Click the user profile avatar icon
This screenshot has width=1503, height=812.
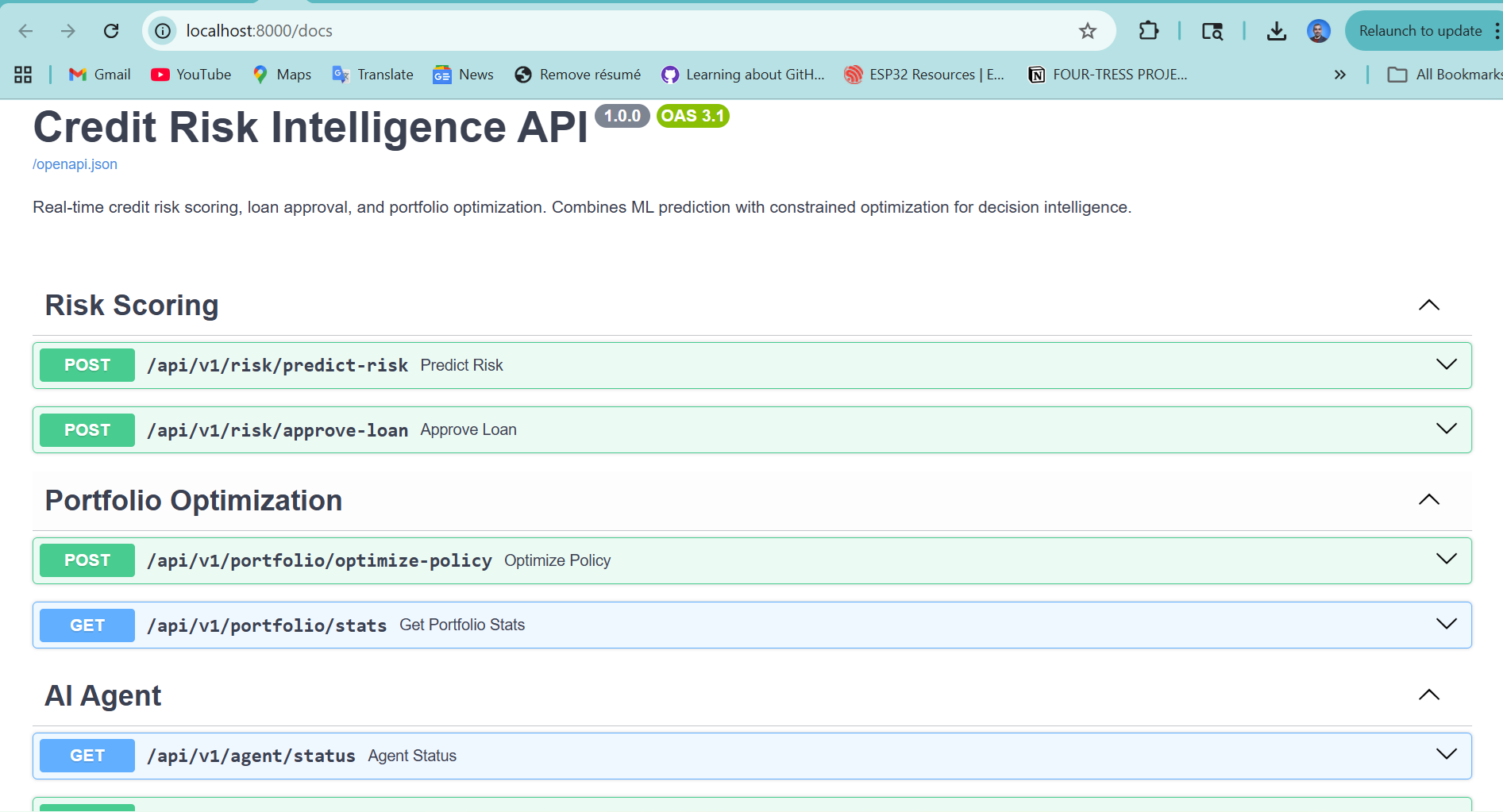coord(1318,31)
